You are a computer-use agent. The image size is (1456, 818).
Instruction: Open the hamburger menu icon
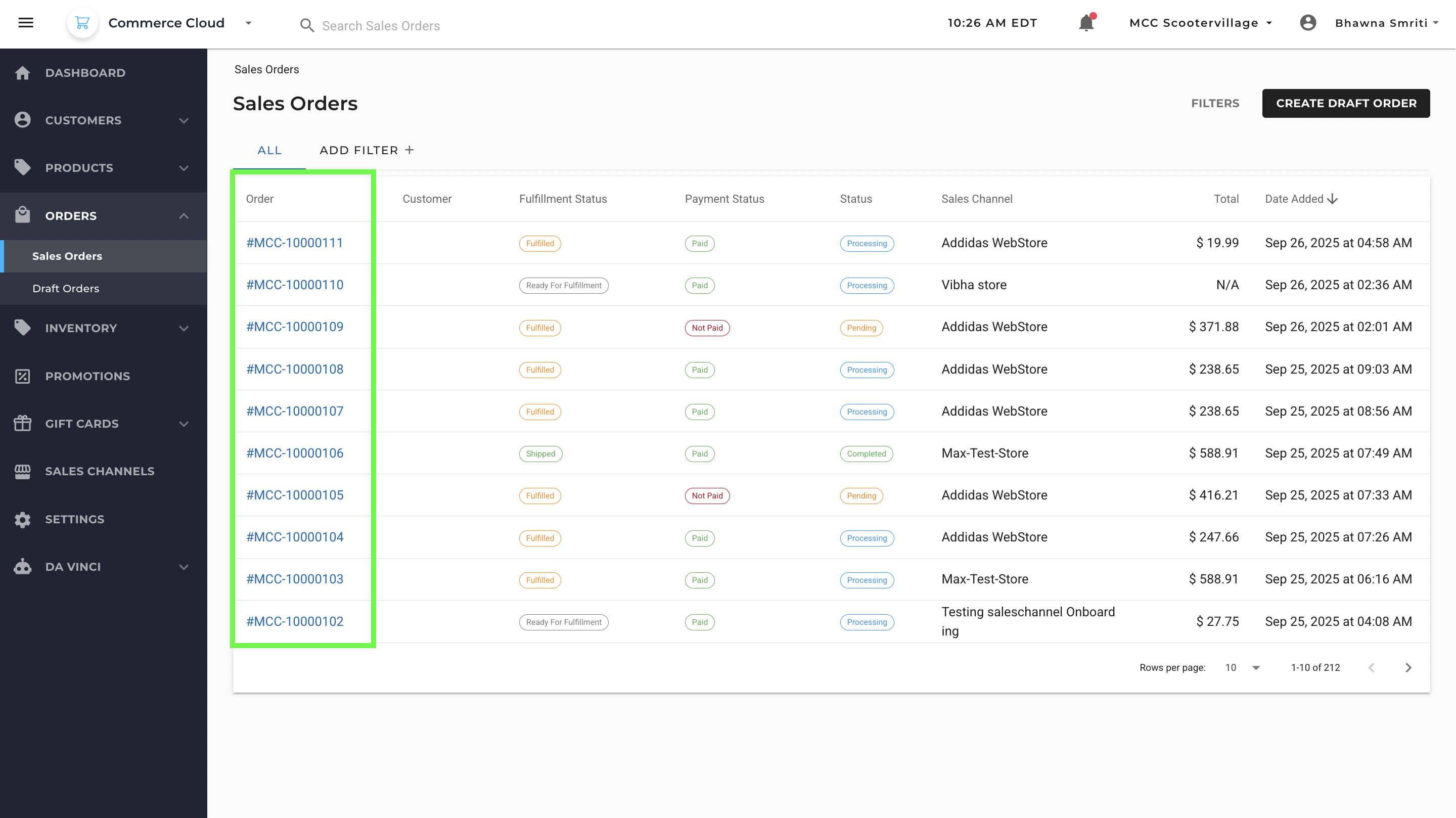click(26, 23)
